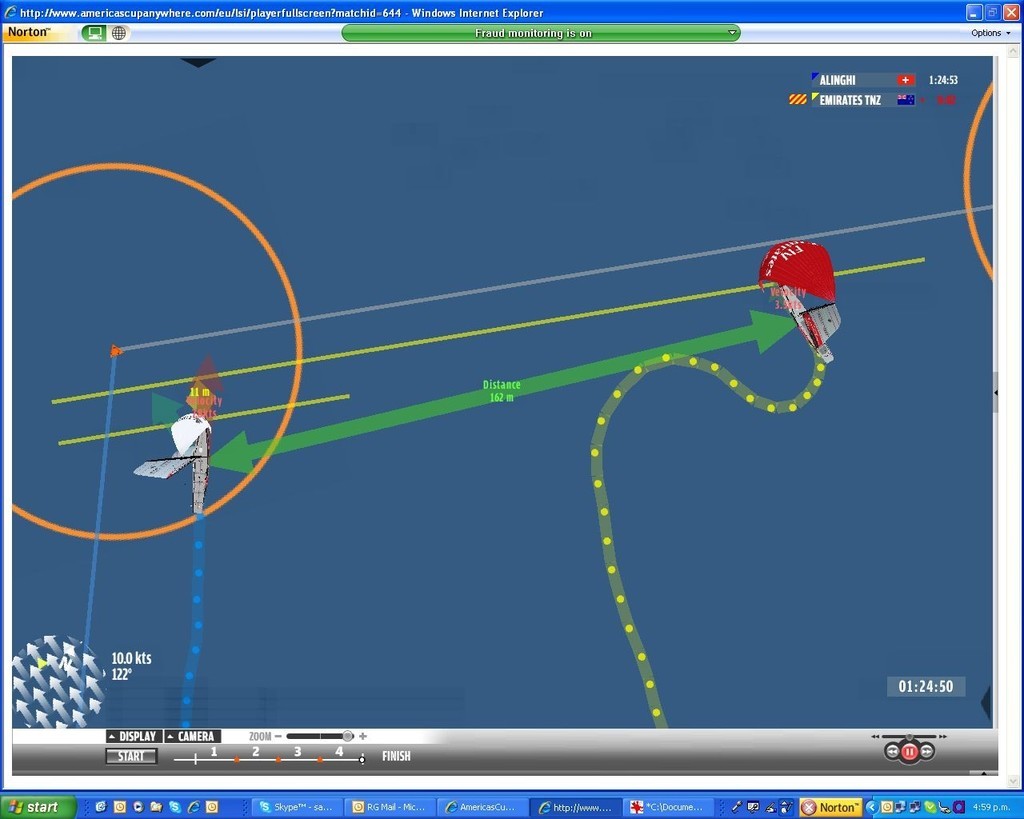Open Norton toolbar Options menu
This screenshot has height=819, width=1024.
point(991,33)
